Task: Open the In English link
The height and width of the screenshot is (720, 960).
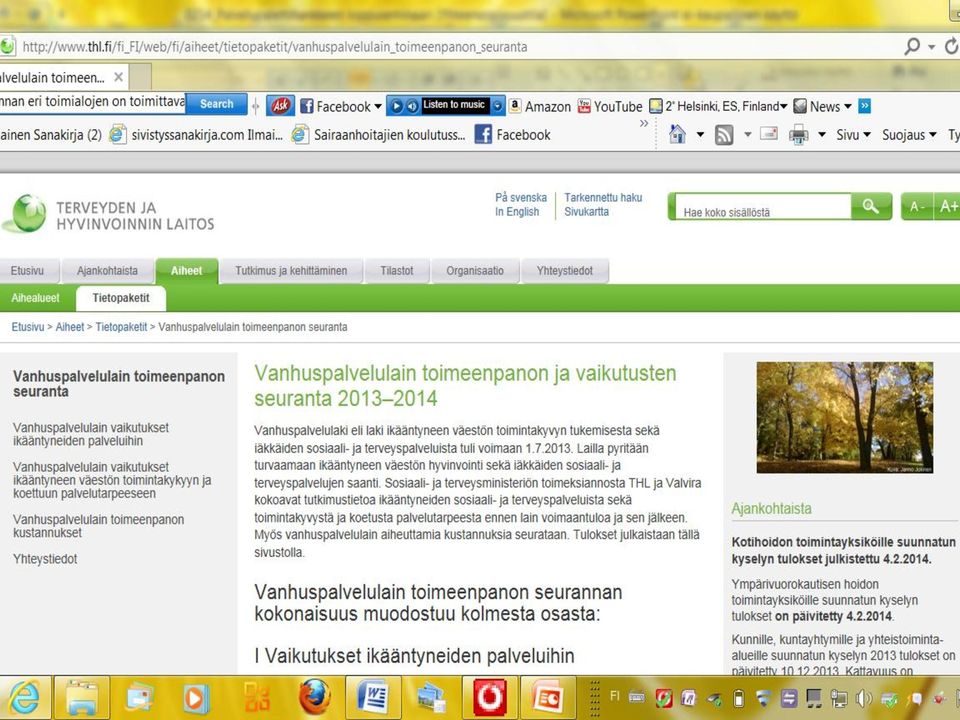Action: pos(517,212)
